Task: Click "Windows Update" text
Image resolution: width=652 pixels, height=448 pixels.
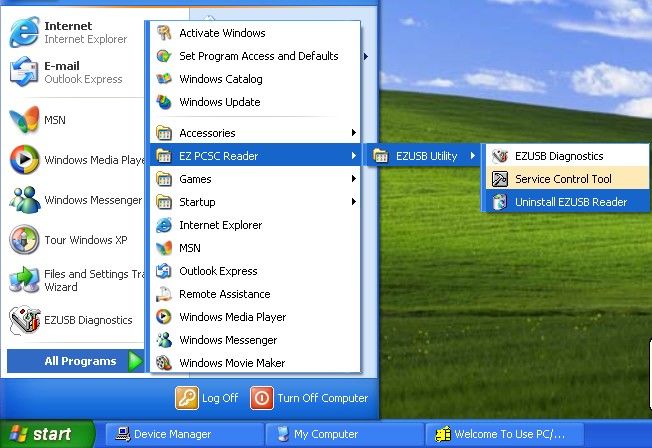Action: [x=220, y=102]
